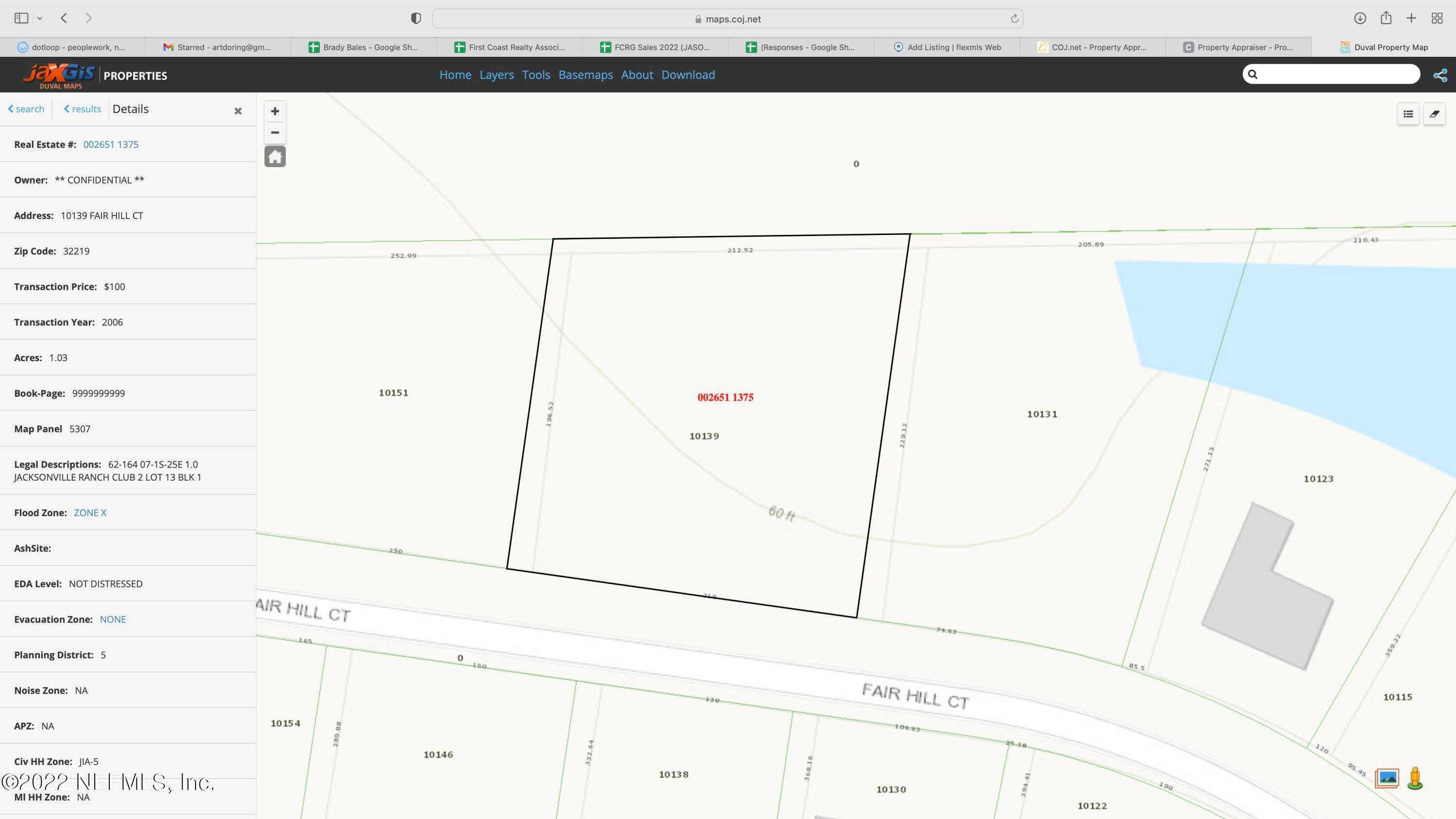The width and height of the screenshot is (1456, 819).
Task: Click parcel 10115 on the map
Action: tap(1397, 697)
